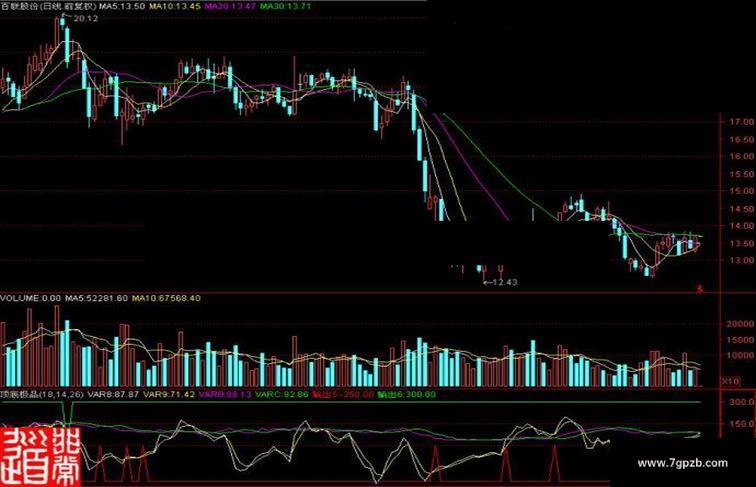Image resolution: width=756 pixels, height=487 pixels.
Task: Select the green MA30:13.71 label
Action: pos(285,6)
